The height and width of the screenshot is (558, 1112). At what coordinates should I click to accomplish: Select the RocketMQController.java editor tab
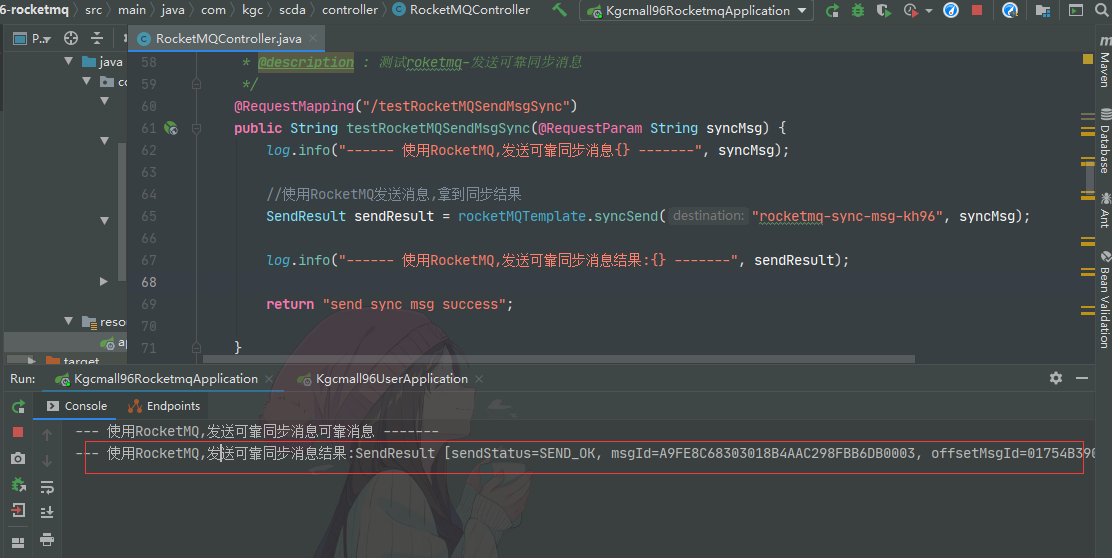228,38
